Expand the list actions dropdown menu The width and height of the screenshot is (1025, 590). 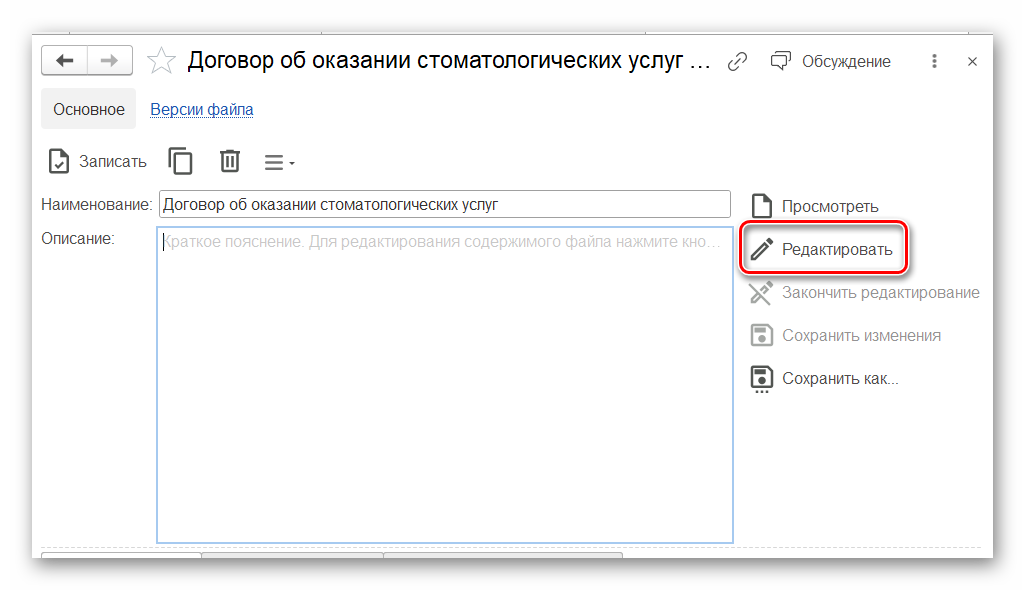coord(279,162)
